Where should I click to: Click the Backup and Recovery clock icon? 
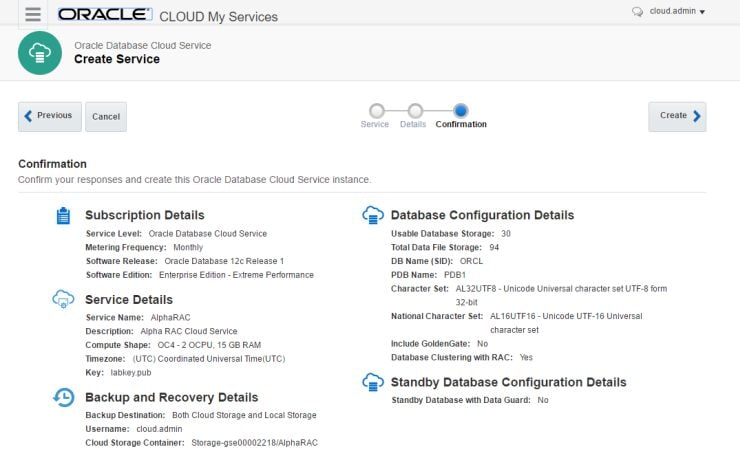point(63,398)
